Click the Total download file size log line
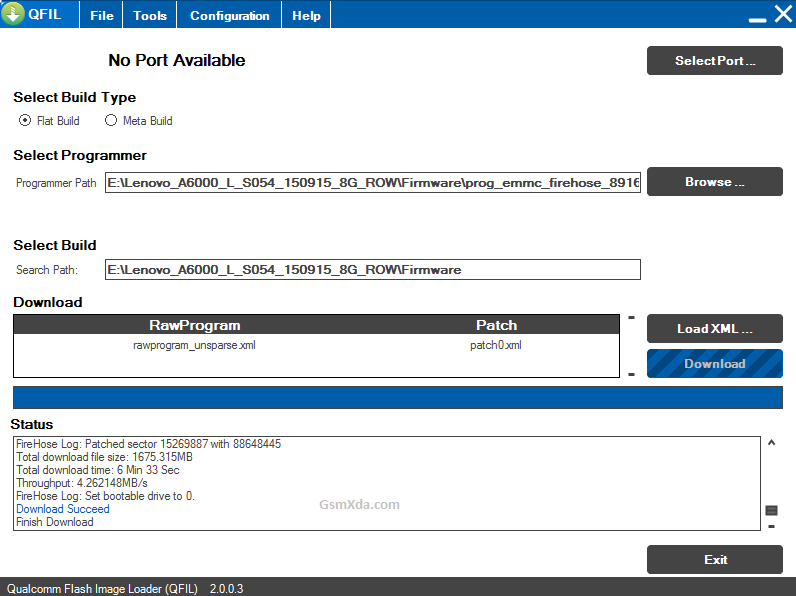The height and width of the screenshot is (596, 796). [x=105, y=457]
